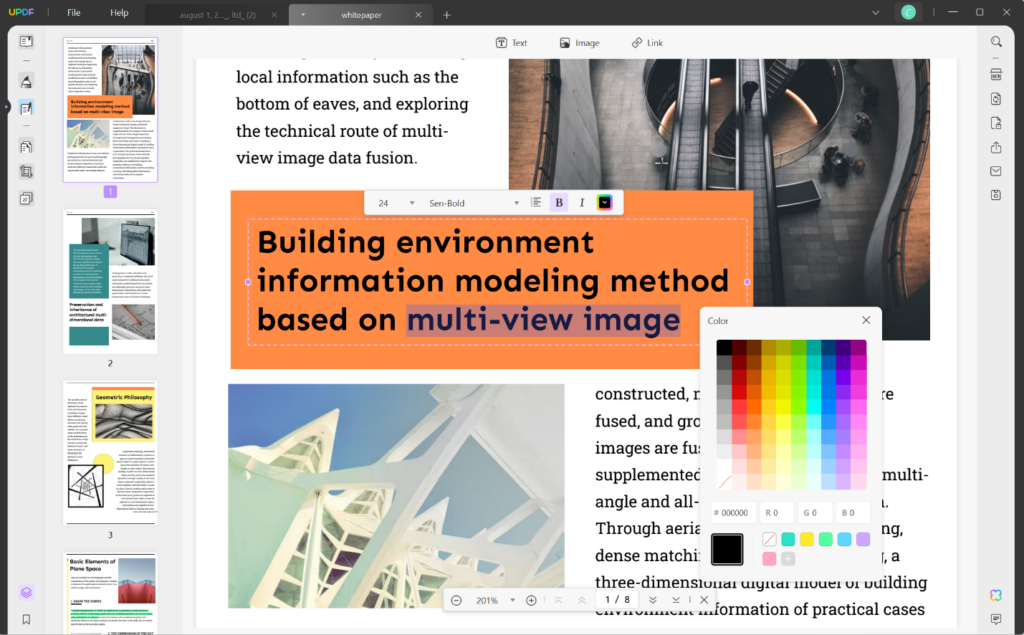Jump to first page arrow
The height and width of the screenshot is (635, 1024).
[x=558, y=600]
